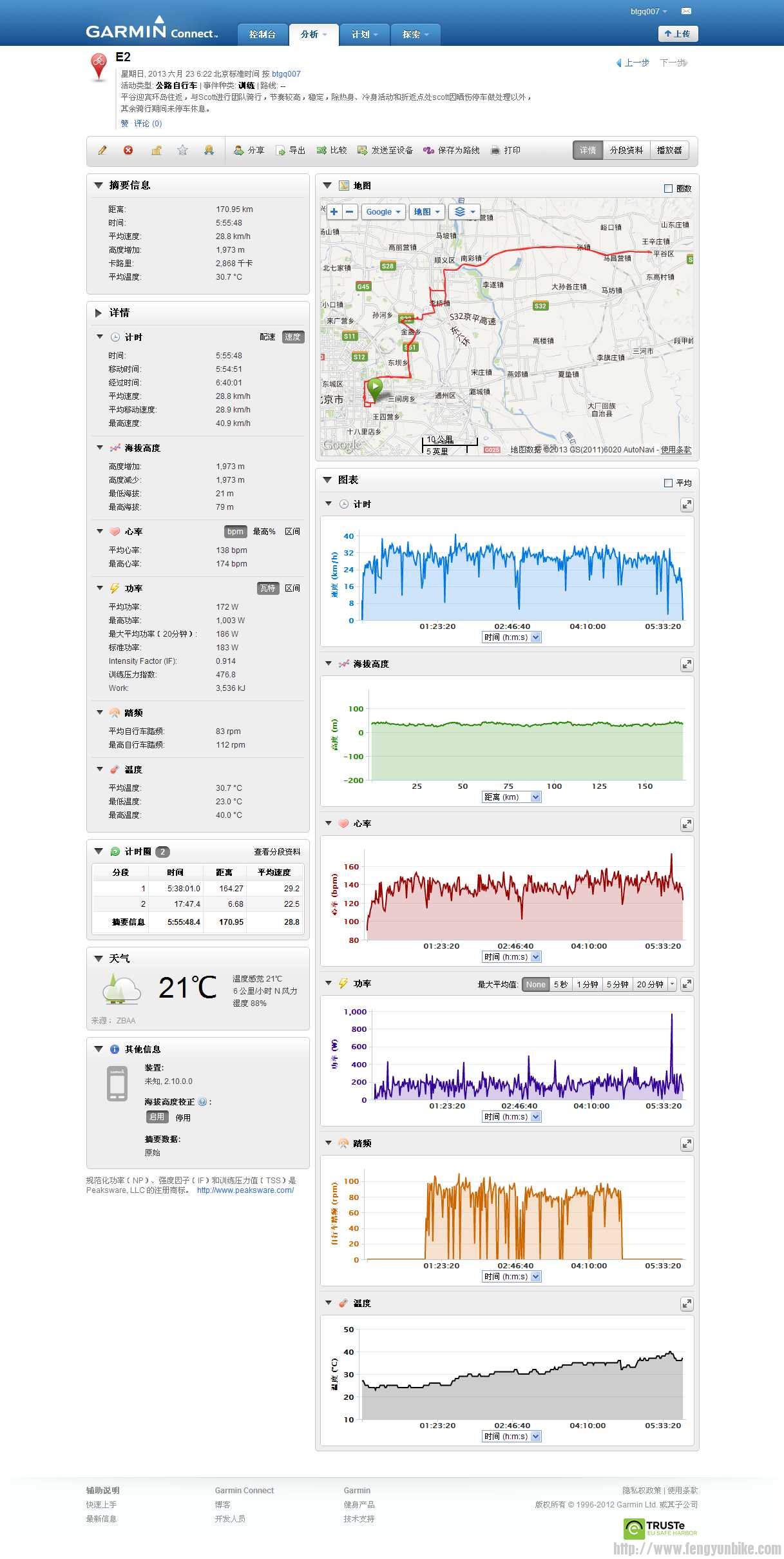
Task: Open the 评论 (0) comments link
Action: 148,123
